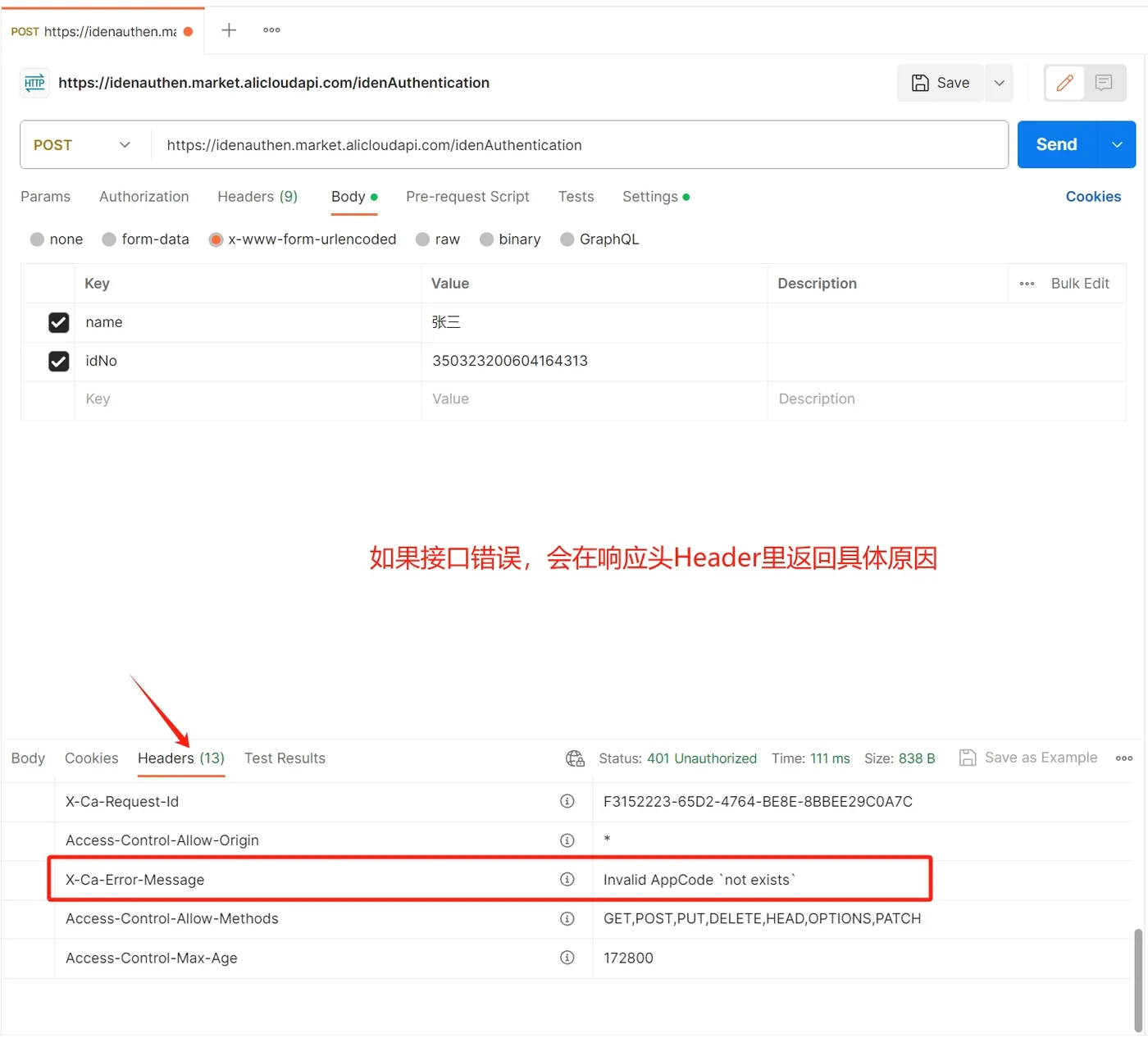Open the Bulk Edit three-dot icon
1148x1038 pixels.
1027,283
